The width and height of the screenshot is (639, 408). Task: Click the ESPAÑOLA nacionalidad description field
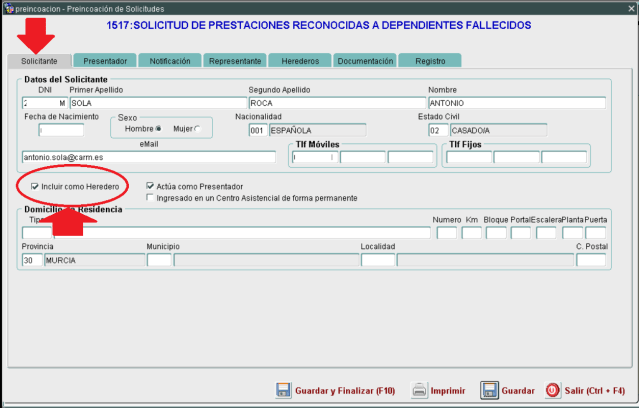click(317, 130)
